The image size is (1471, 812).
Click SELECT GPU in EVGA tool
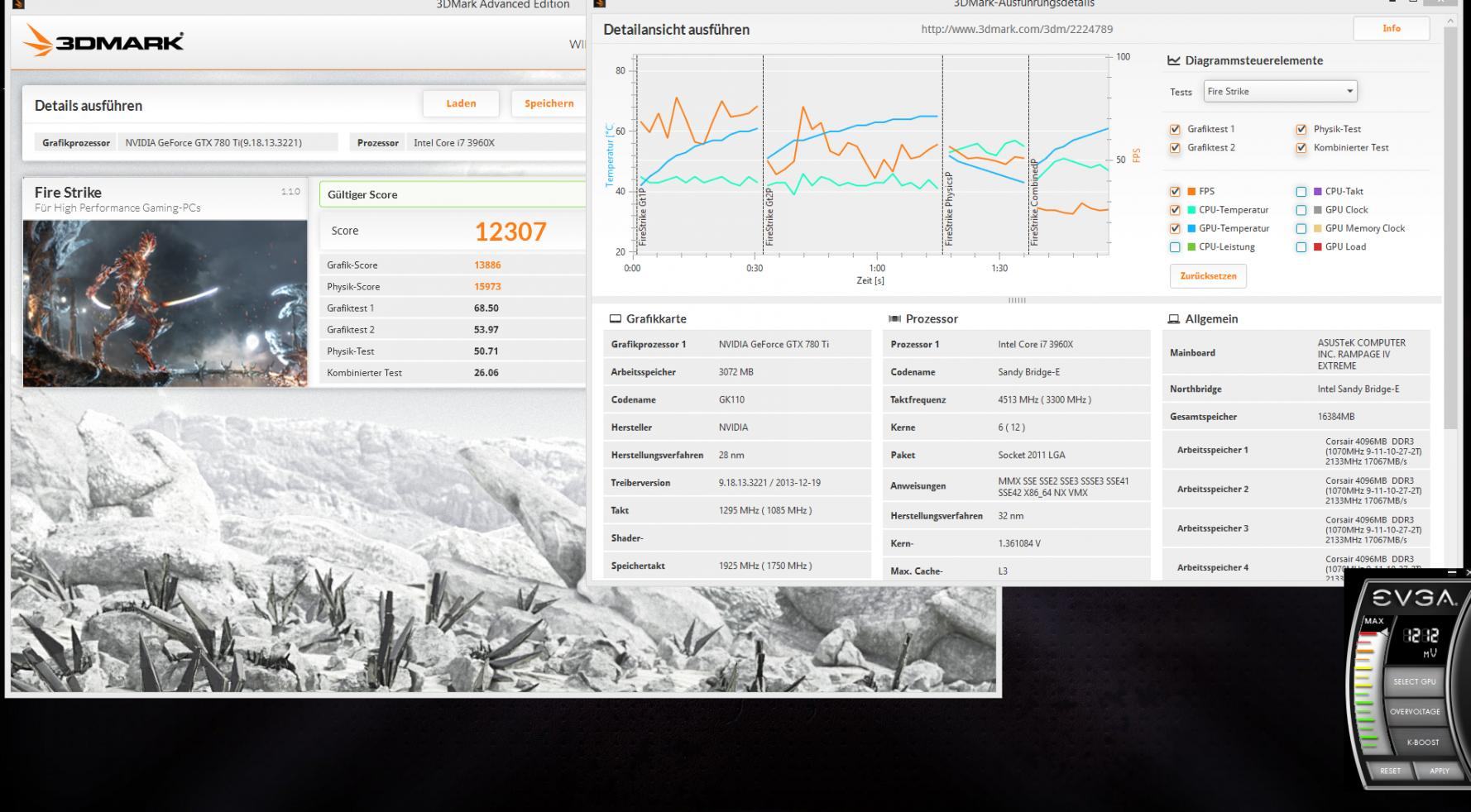click(x=1415, y=681)
